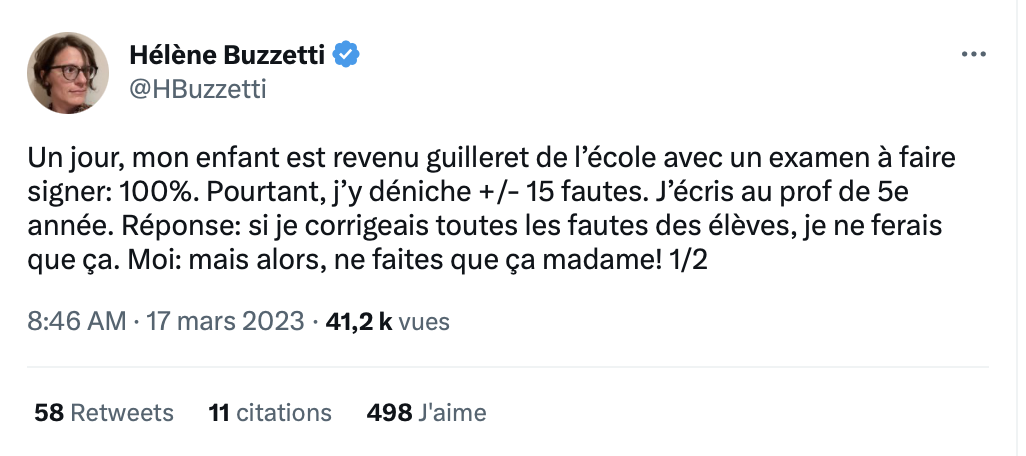Open the three-dot more options menu
The height and width of the screenshot is (456, 1026).
(x=973, y=55)
